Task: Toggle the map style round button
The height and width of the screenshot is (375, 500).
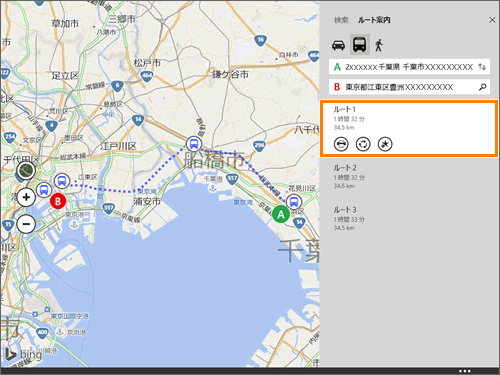Action: [x=26, y=171]
